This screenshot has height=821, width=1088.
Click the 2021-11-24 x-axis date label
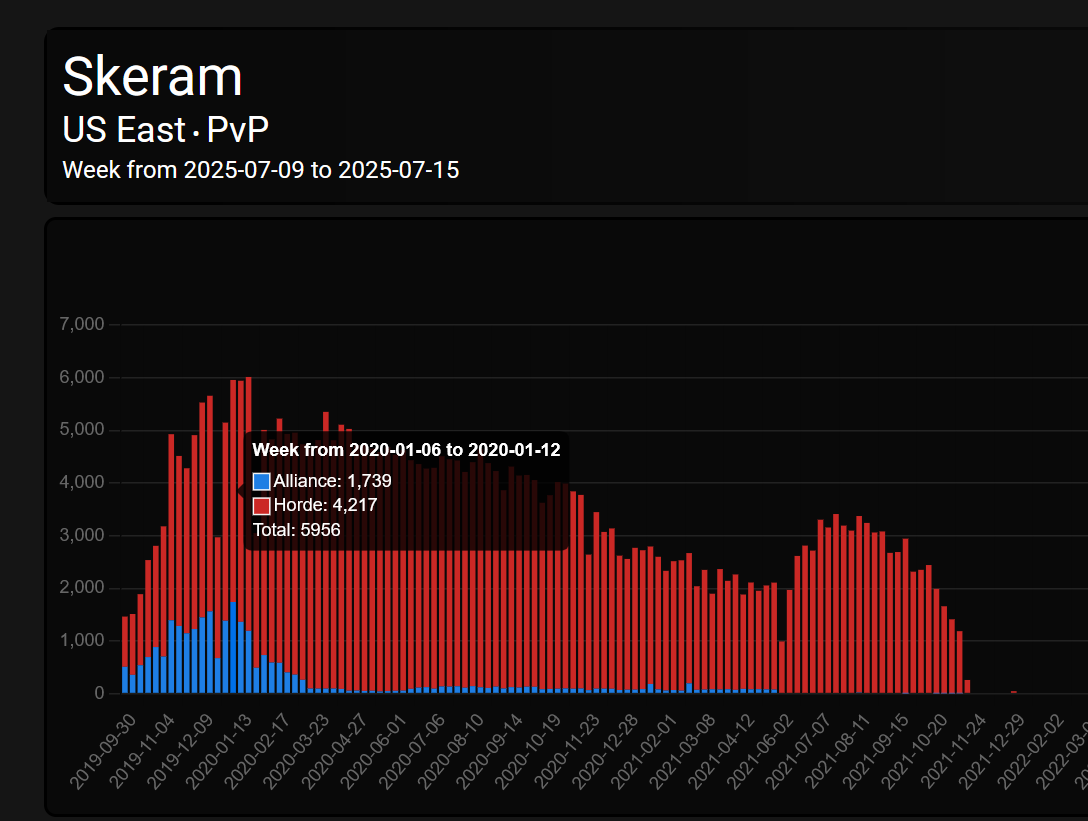click(953, 752)
